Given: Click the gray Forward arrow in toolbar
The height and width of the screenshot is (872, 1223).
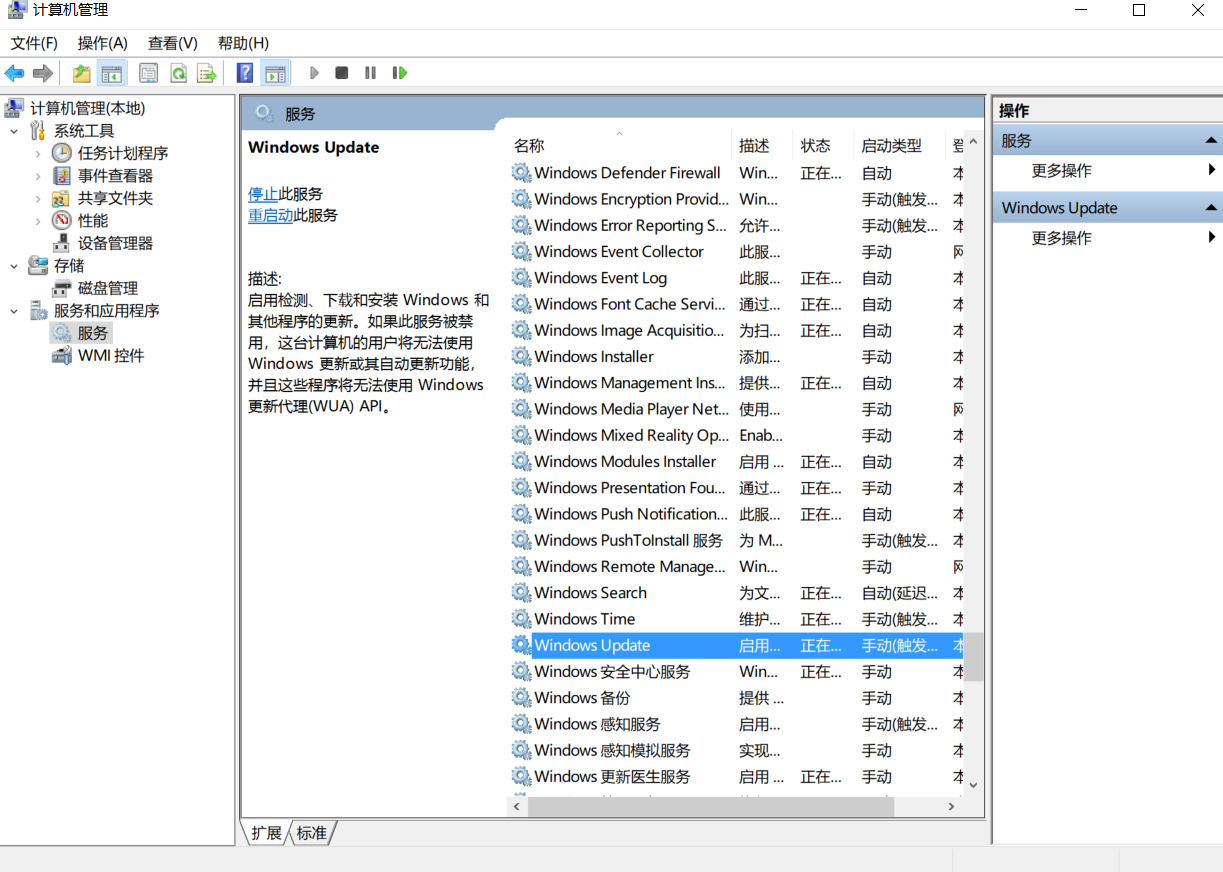Looking at the screenshot, I should (42, 73).
